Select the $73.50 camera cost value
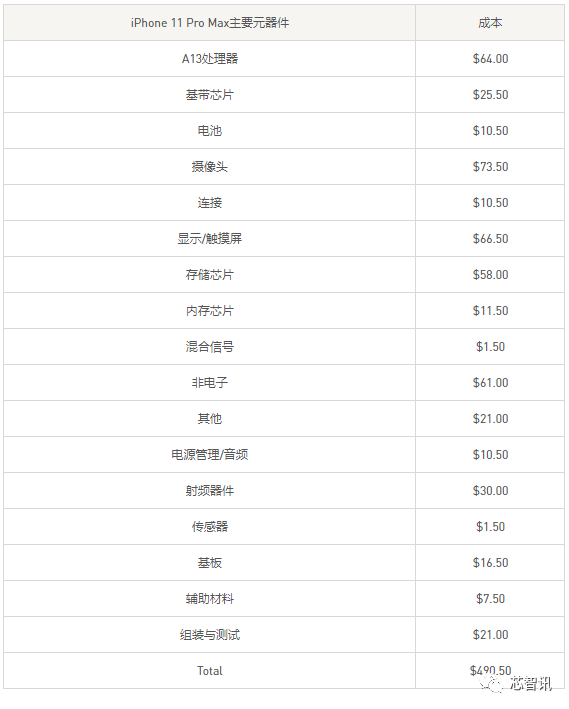Image resolution: width=569 pixels, height=709 pixels. tap(490, 166)
